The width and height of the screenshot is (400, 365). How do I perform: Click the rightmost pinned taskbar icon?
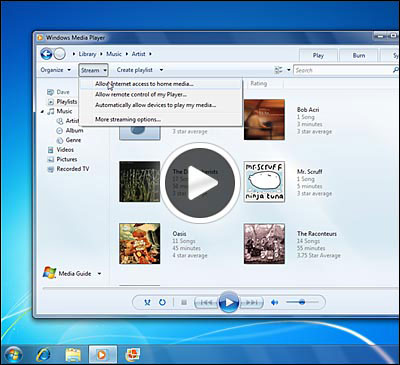coord(133,355)
